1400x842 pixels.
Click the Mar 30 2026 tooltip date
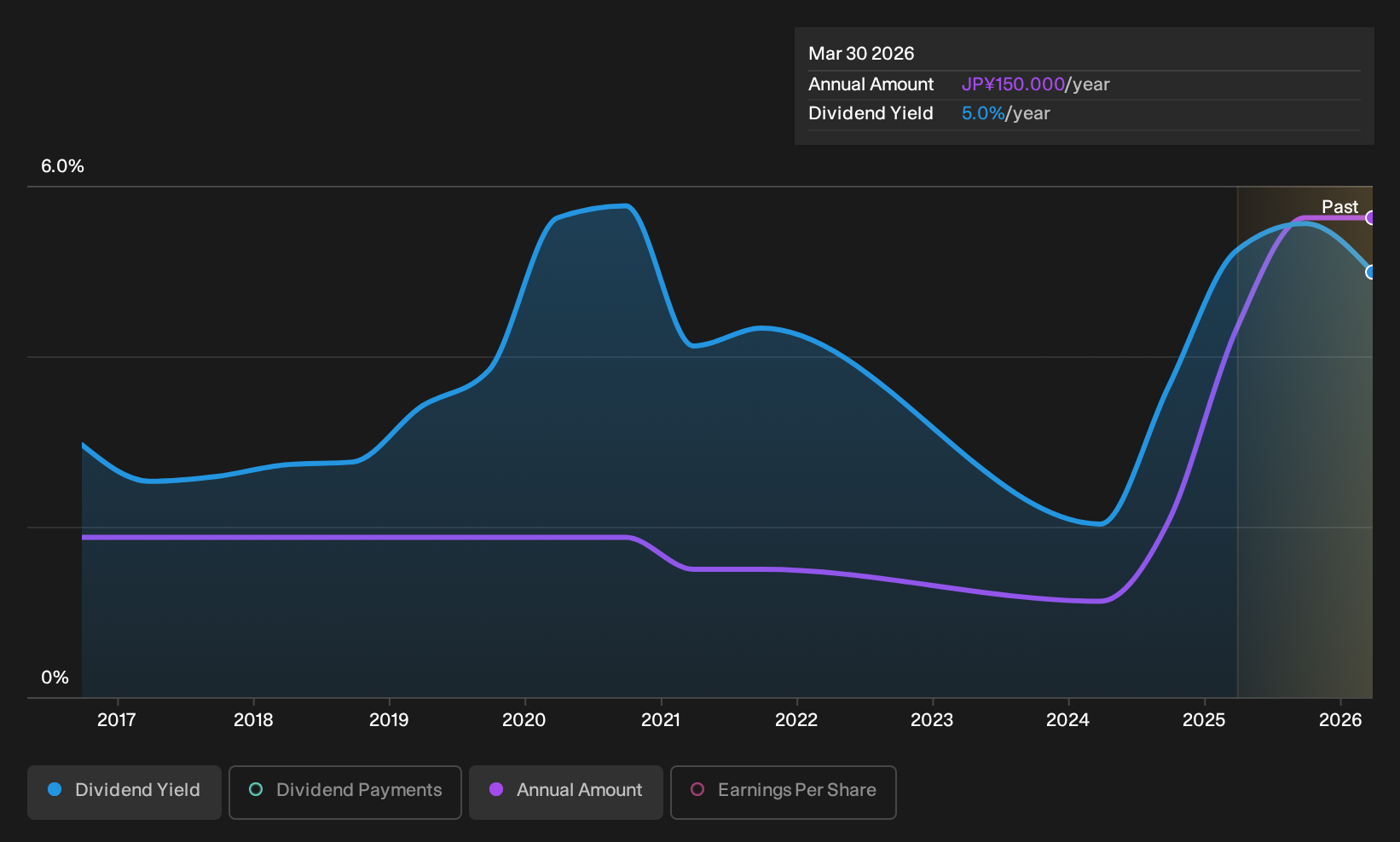[x=861, y=54]
